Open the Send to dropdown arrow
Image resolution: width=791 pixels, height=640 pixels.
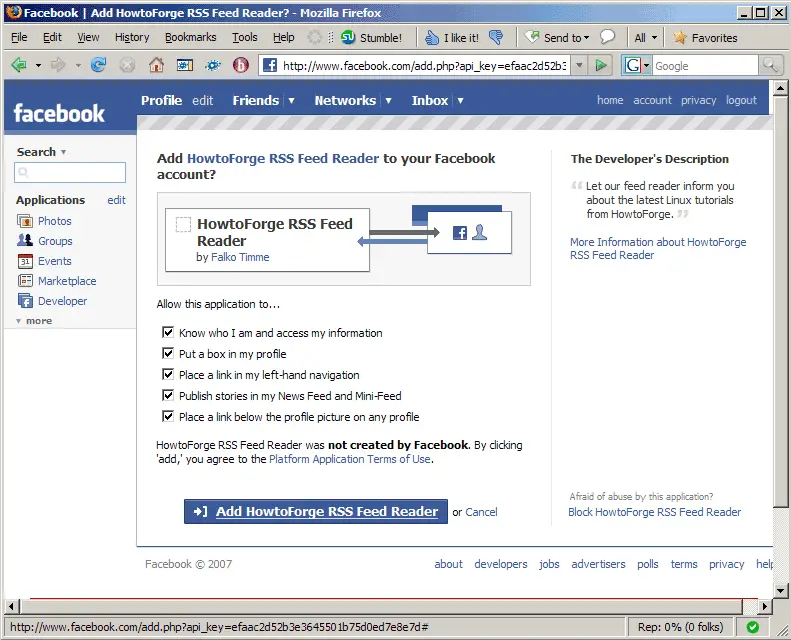(586, 38)
